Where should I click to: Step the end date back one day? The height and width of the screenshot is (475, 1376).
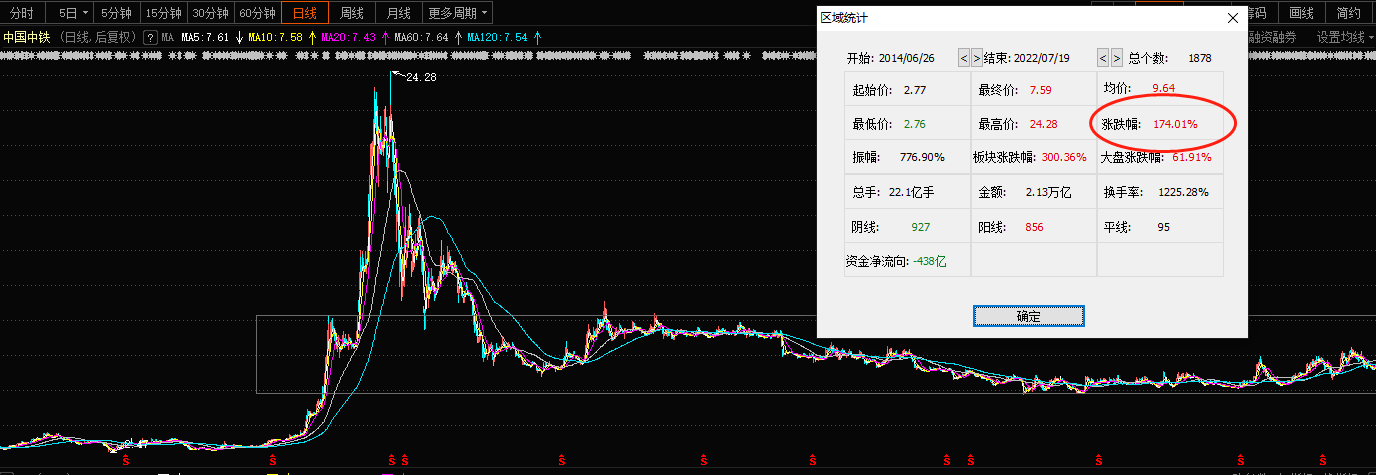click(x=1103, y=58)
